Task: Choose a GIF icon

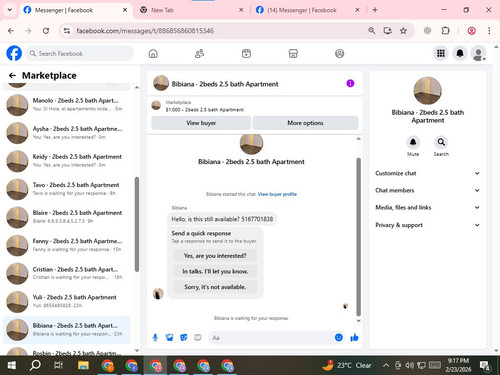Action: pos(198,338)
